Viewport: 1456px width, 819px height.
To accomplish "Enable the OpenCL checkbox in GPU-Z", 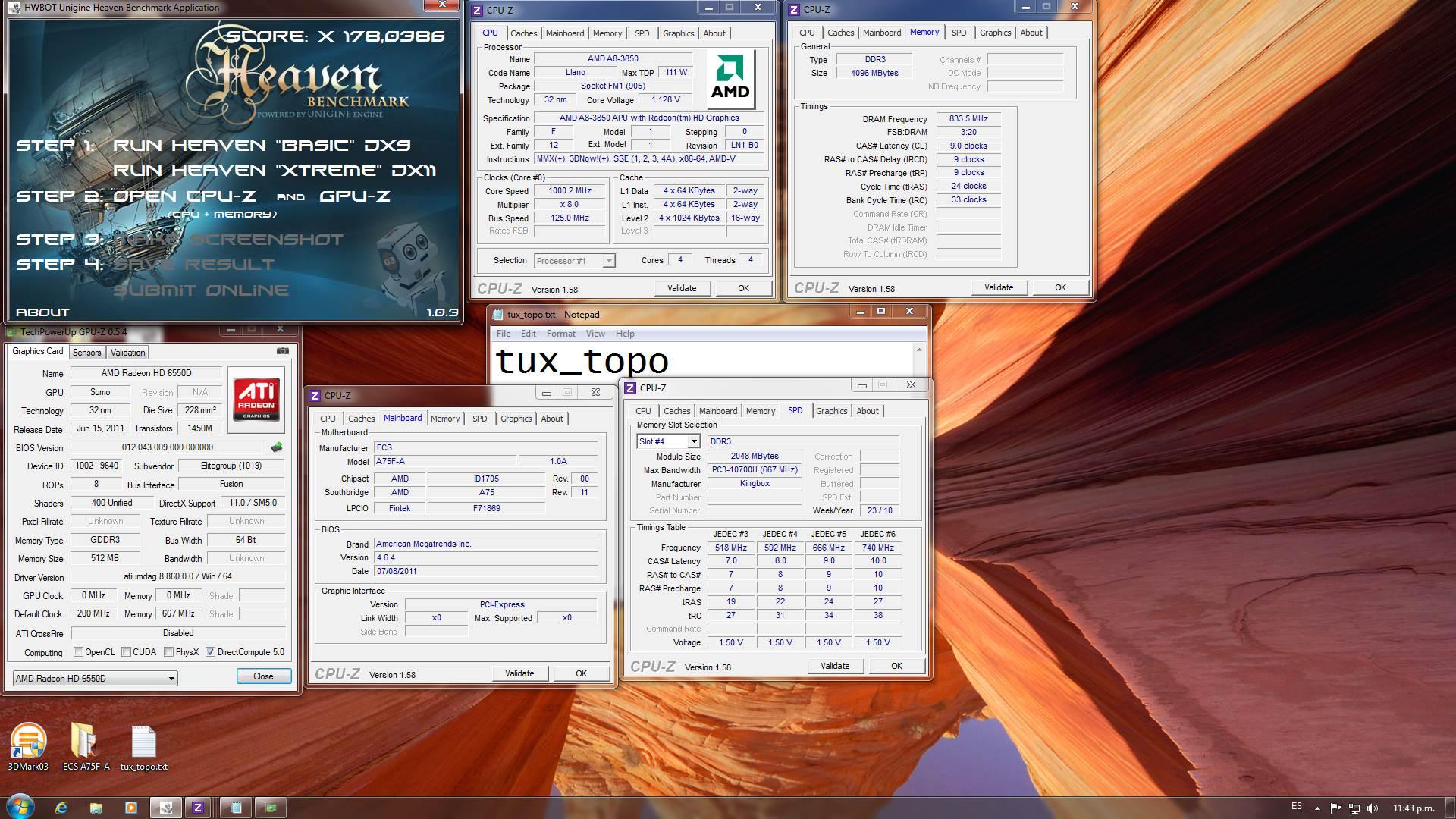I will pos(78,652).
